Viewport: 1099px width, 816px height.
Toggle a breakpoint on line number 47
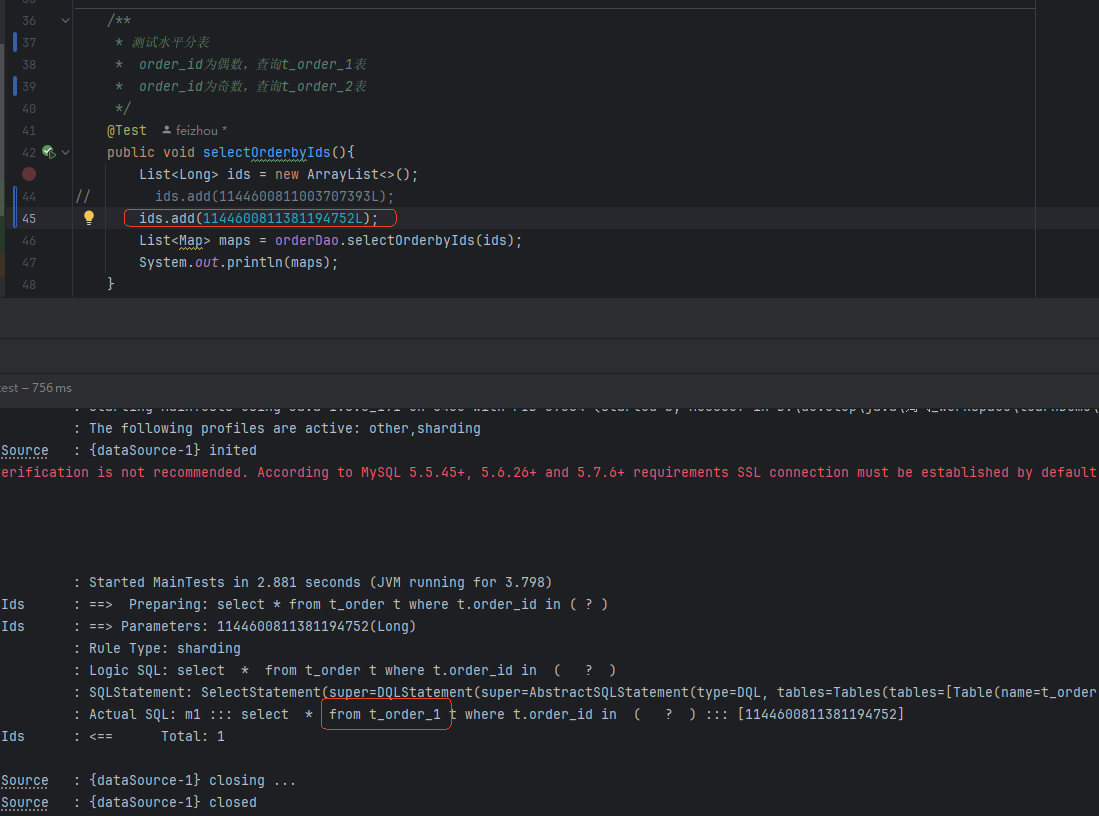click(29, 262)
